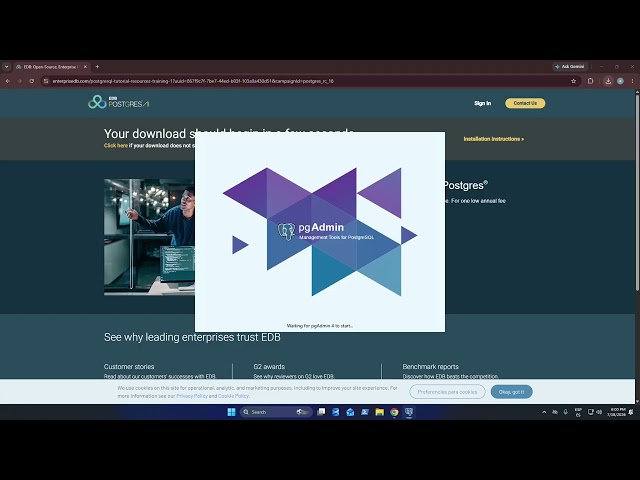Open the ESP language indicator
The width and height of the screenshot is (640, 480).
(x=578, y=412)
